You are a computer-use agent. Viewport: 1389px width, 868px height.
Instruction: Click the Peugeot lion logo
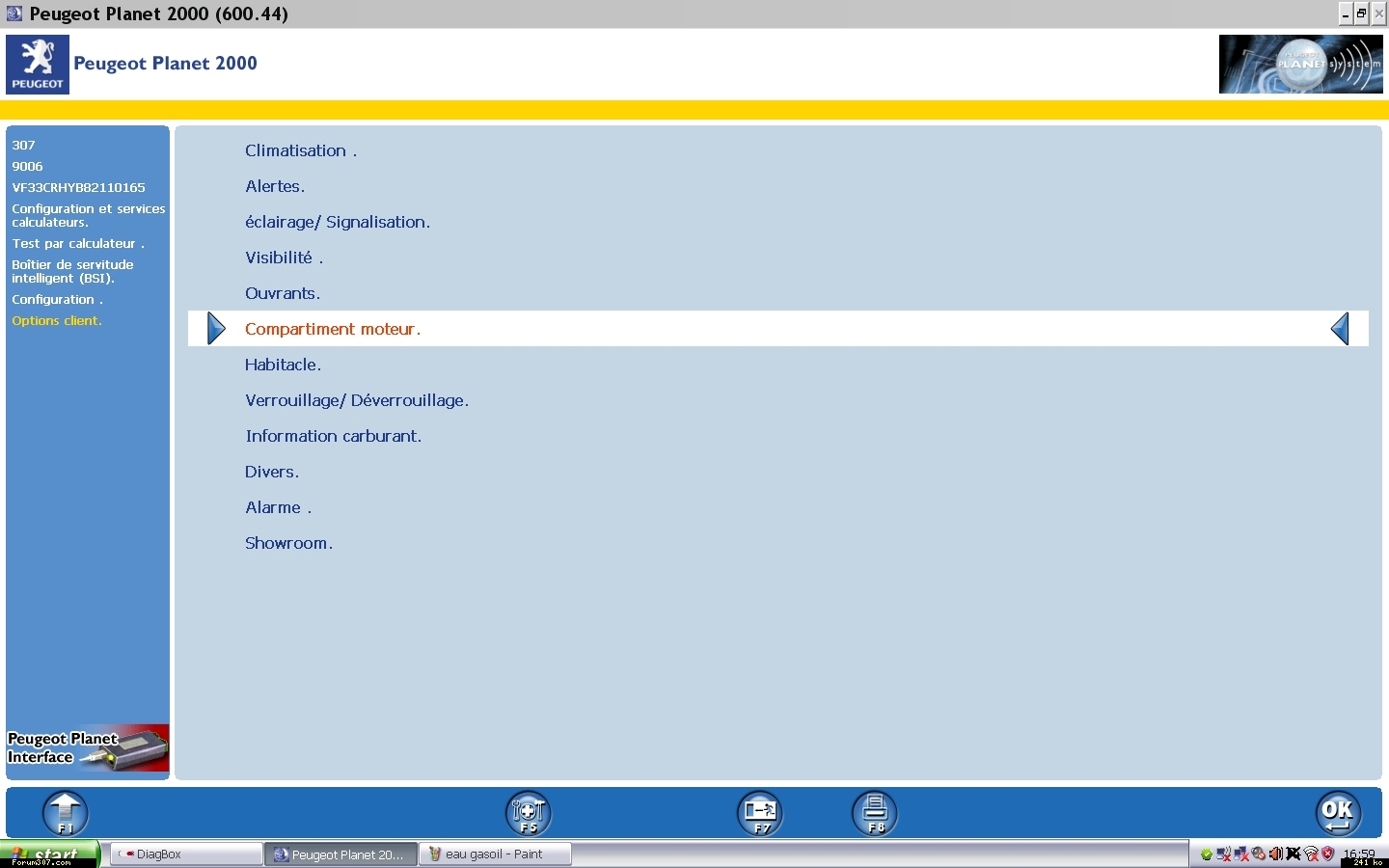coord(38,64)
